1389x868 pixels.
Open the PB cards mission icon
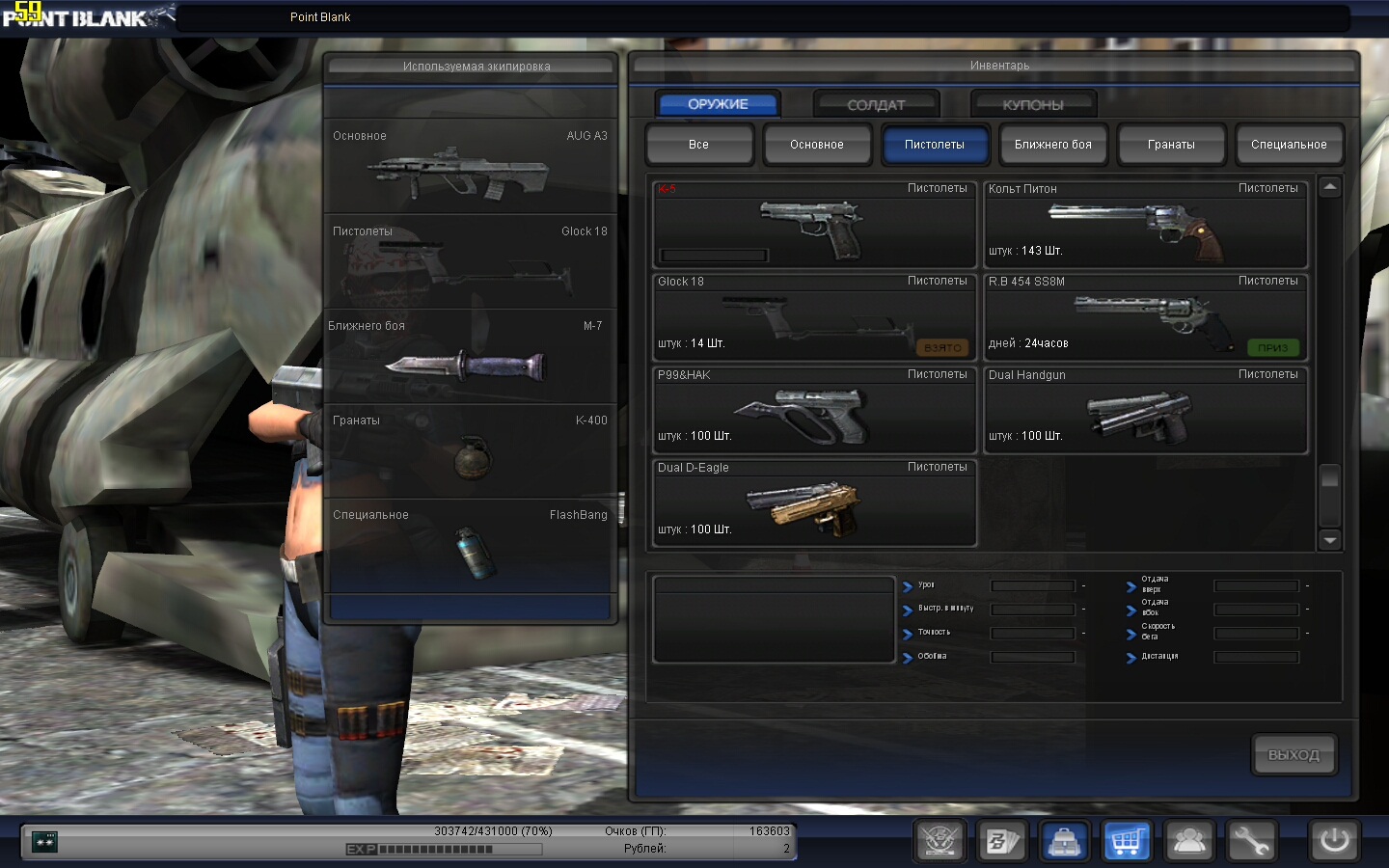point(1002,842)
